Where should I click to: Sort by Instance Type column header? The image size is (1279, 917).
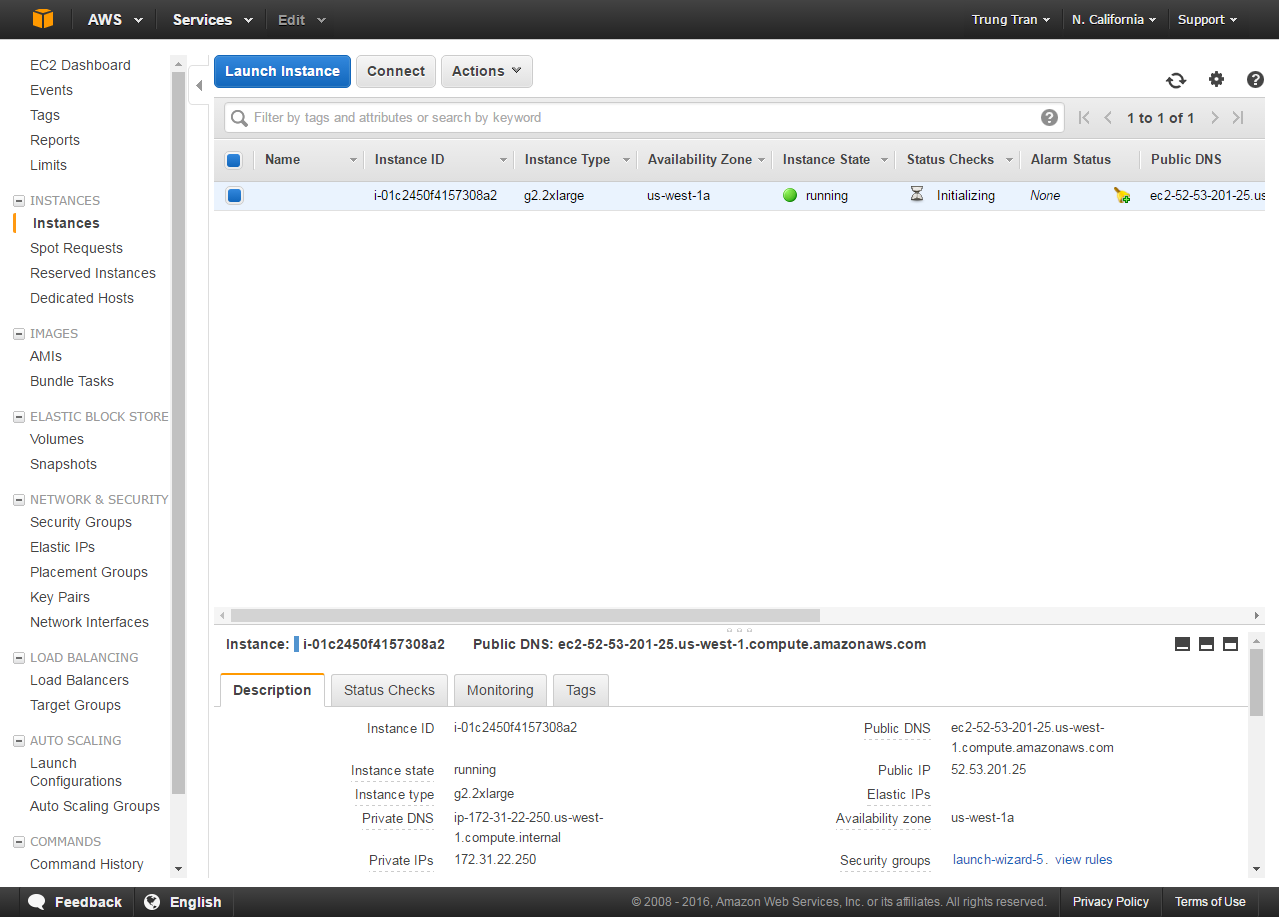[x=567, y=159]
